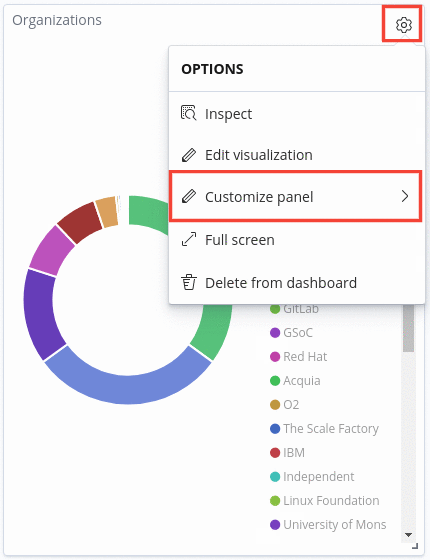
Task: Toggle the IBM legend entry
Action: pos(288,452)
